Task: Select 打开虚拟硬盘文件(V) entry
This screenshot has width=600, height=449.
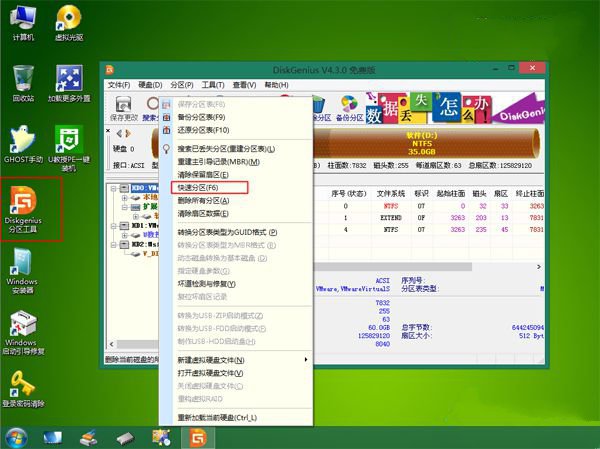Action: point(236,373)
